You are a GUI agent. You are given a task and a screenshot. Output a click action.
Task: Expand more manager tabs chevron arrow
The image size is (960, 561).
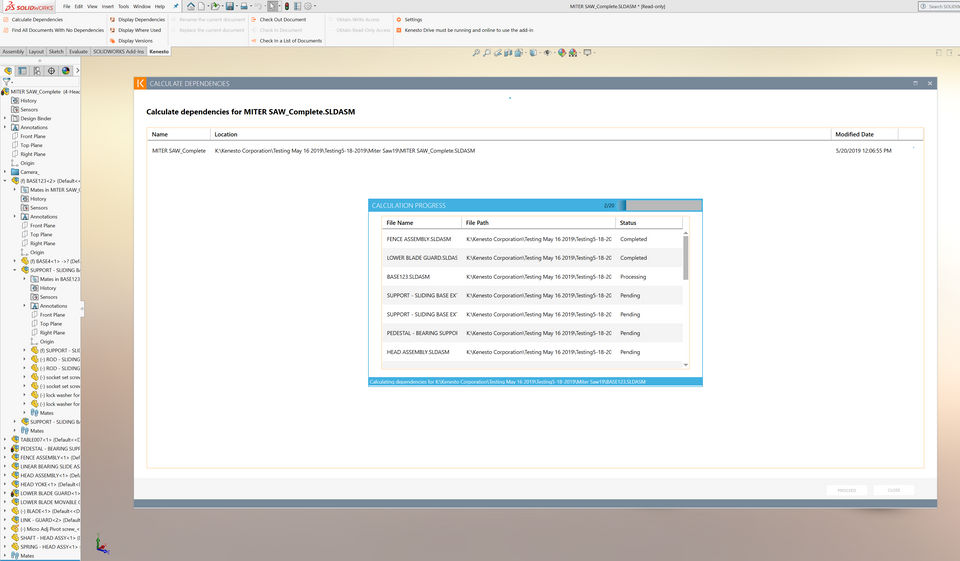click(x=77, y=70)
